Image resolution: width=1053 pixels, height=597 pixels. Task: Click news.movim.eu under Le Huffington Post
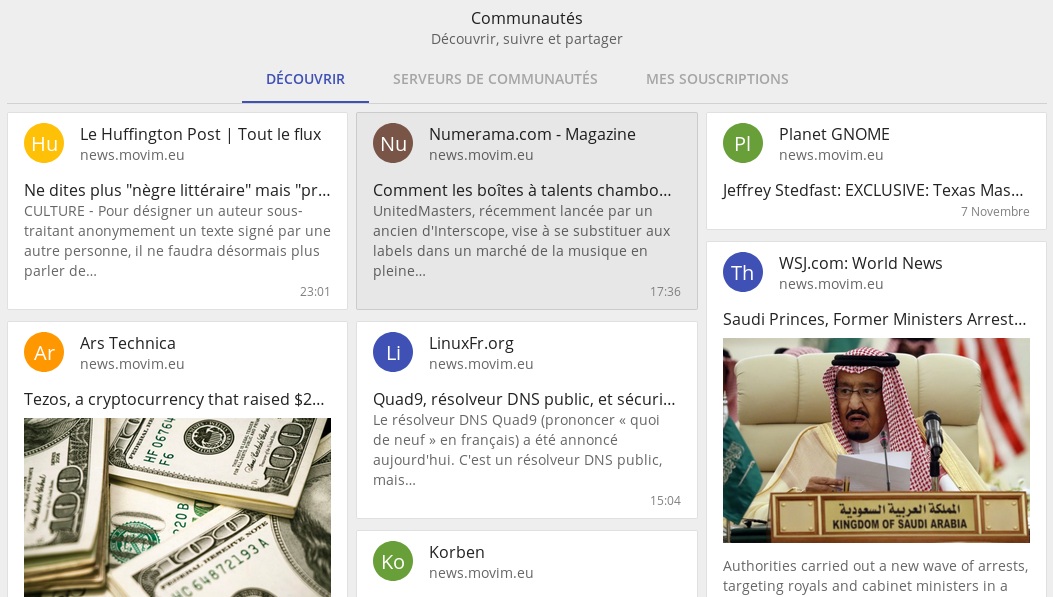tap(132, 155)
